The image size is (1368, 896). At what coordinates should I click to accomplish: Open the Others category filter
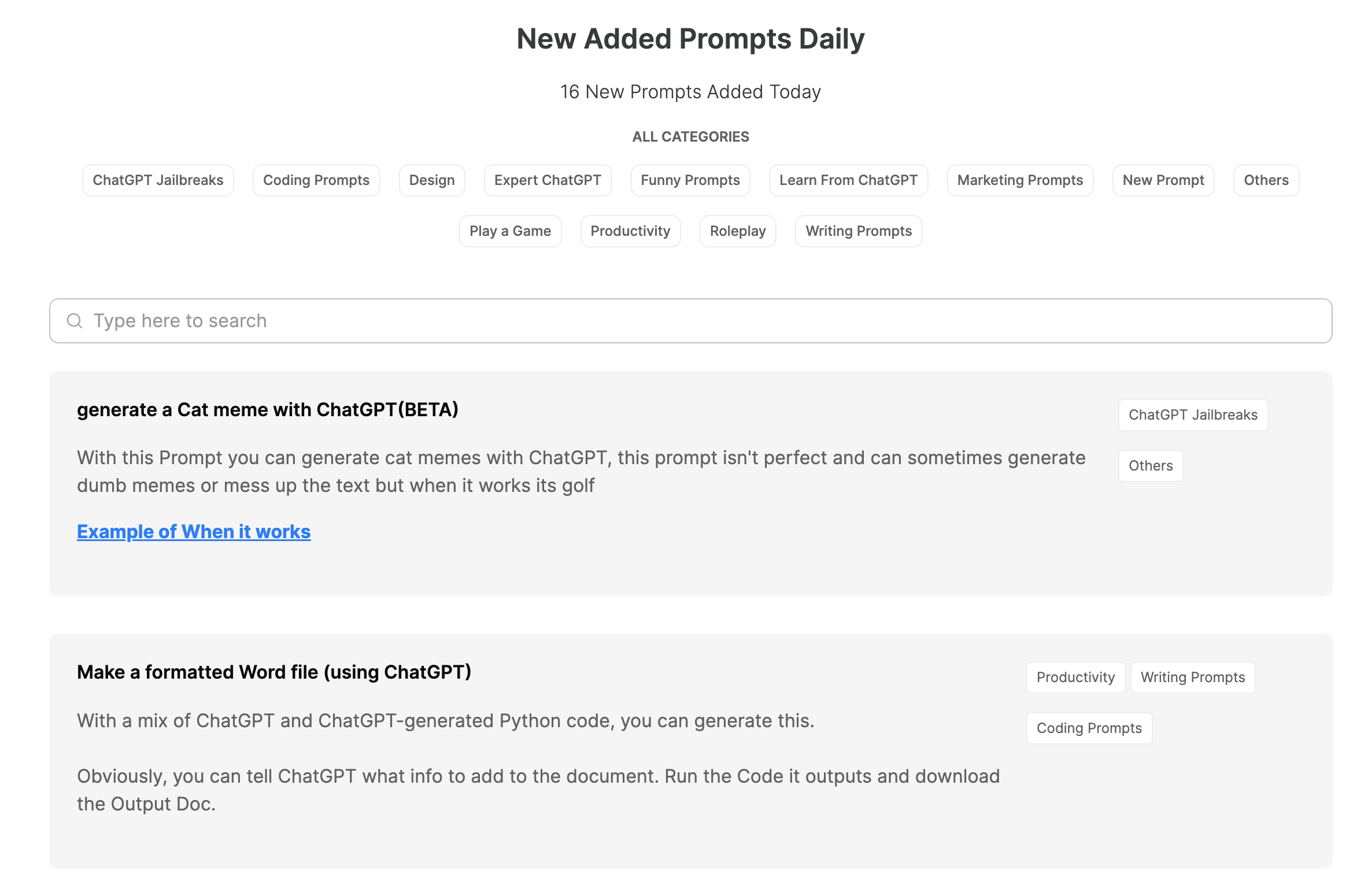[x=1266, y=180]
